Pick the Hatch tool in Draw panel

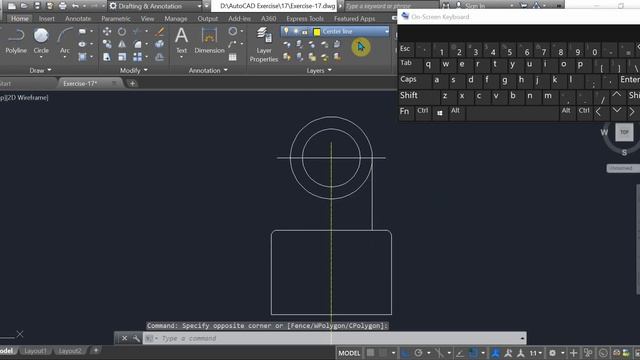coord(82,57)
